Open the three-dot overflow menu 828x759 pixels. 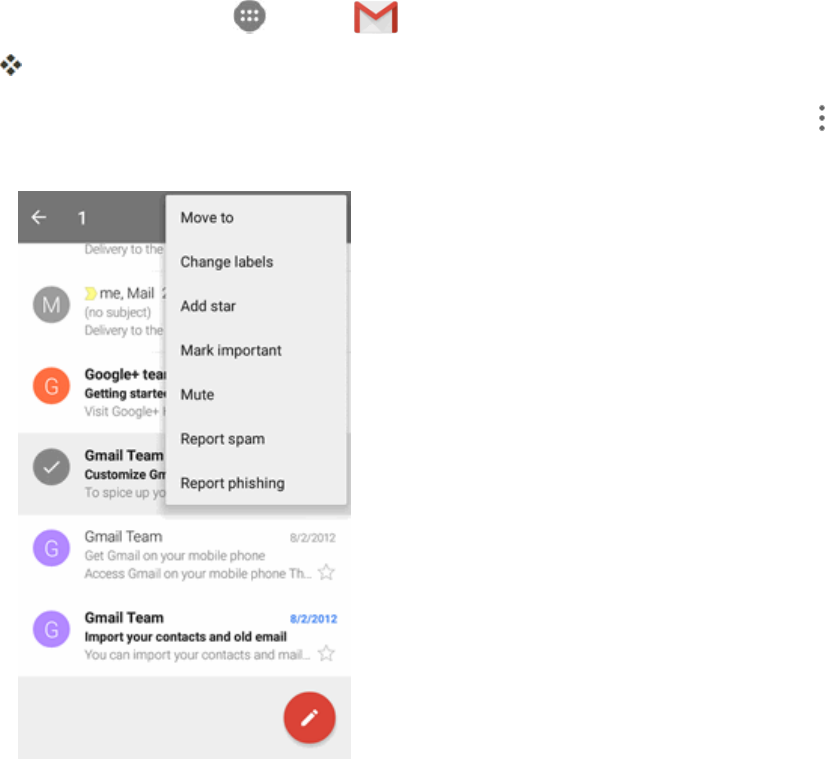click(x=821, y=118)
